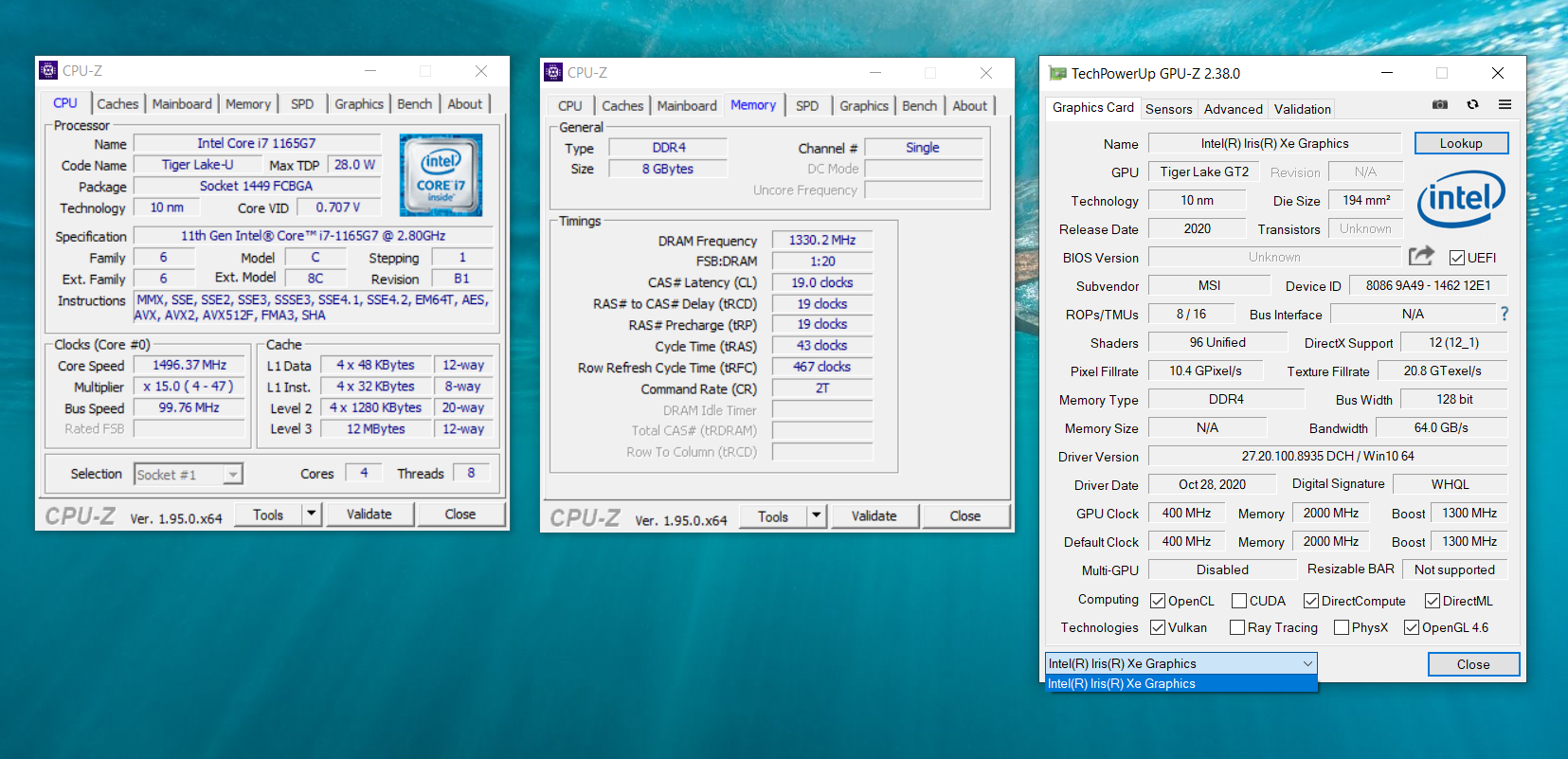Collapse the GPU selector combo box

tap(1307, 663)
